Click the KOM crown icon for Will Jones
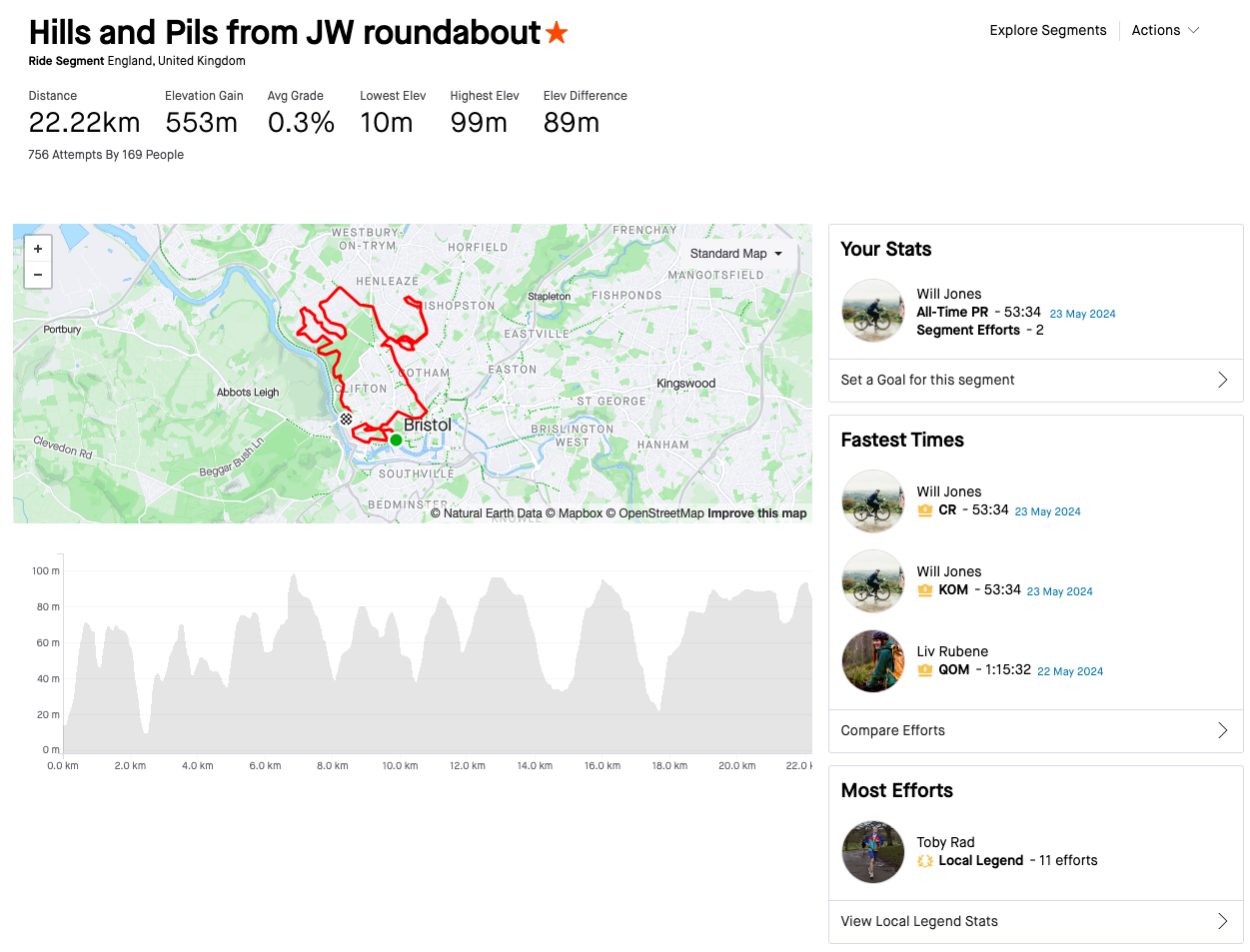The height and width of the screenshot is (952, 1250). pyautogui.click(x=925, y=589)
